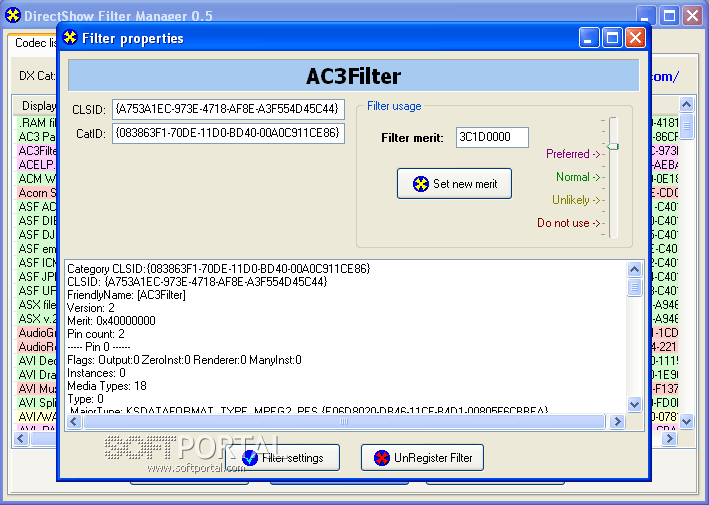Open Filter settings button
The height and width of the screenshot is (505, 709).
pos(283,458)
